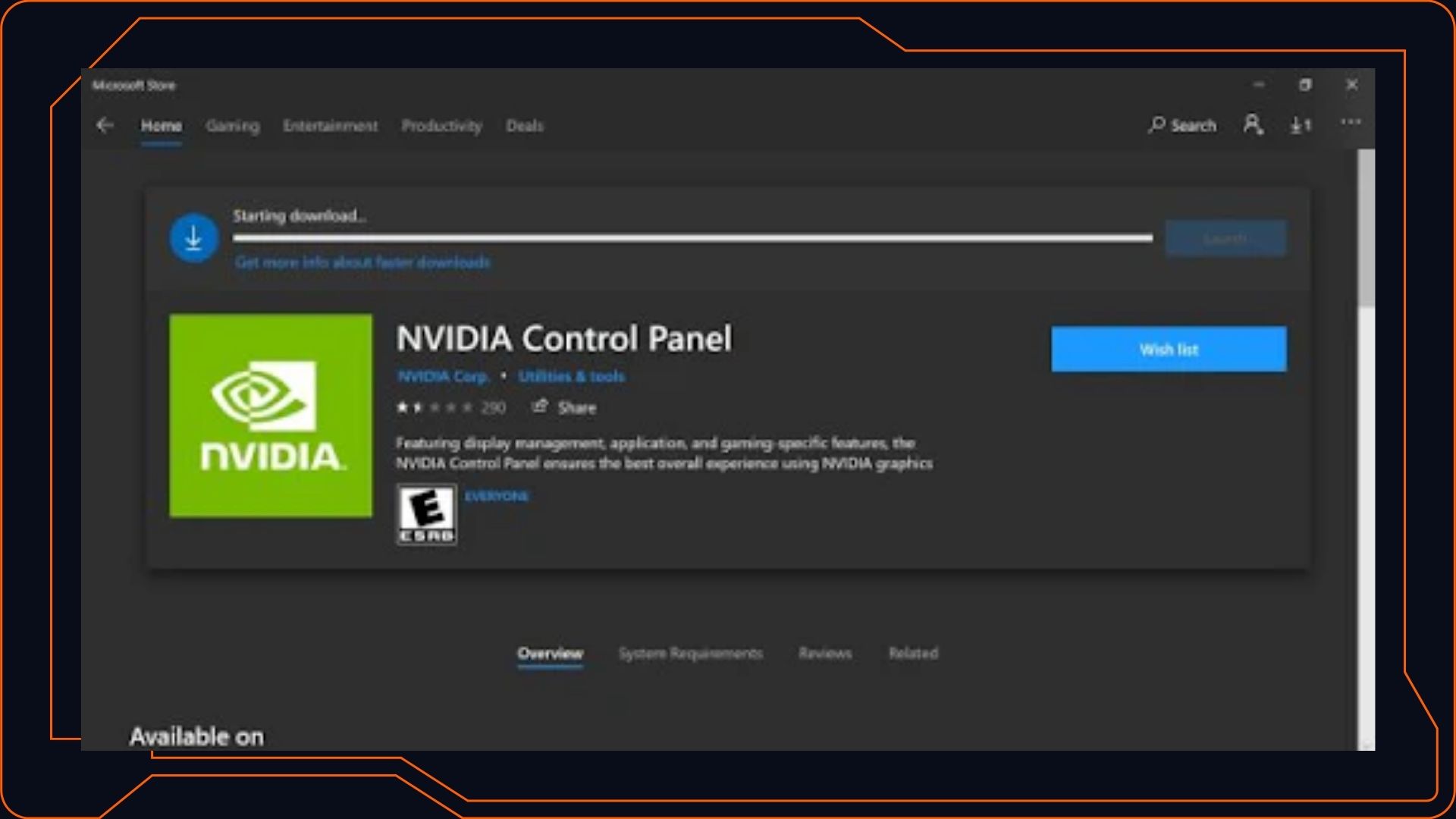Open the NVIDIA Corp. publisher link
Screen dimensions: 1456x819
(x=444, y=376)
